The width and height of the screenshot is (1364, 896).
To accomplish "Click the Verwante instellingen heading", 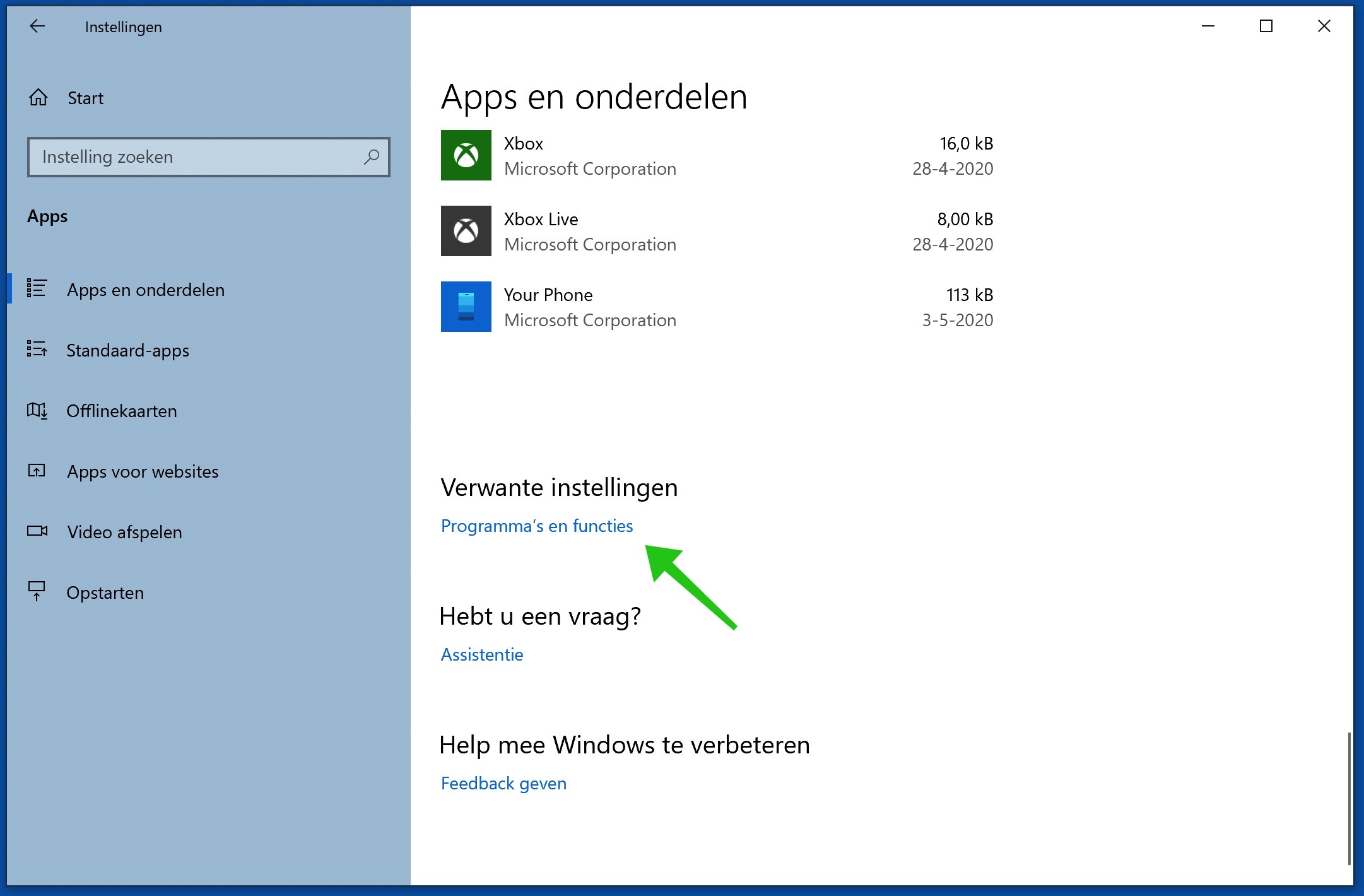I will (x=559, y=487).
